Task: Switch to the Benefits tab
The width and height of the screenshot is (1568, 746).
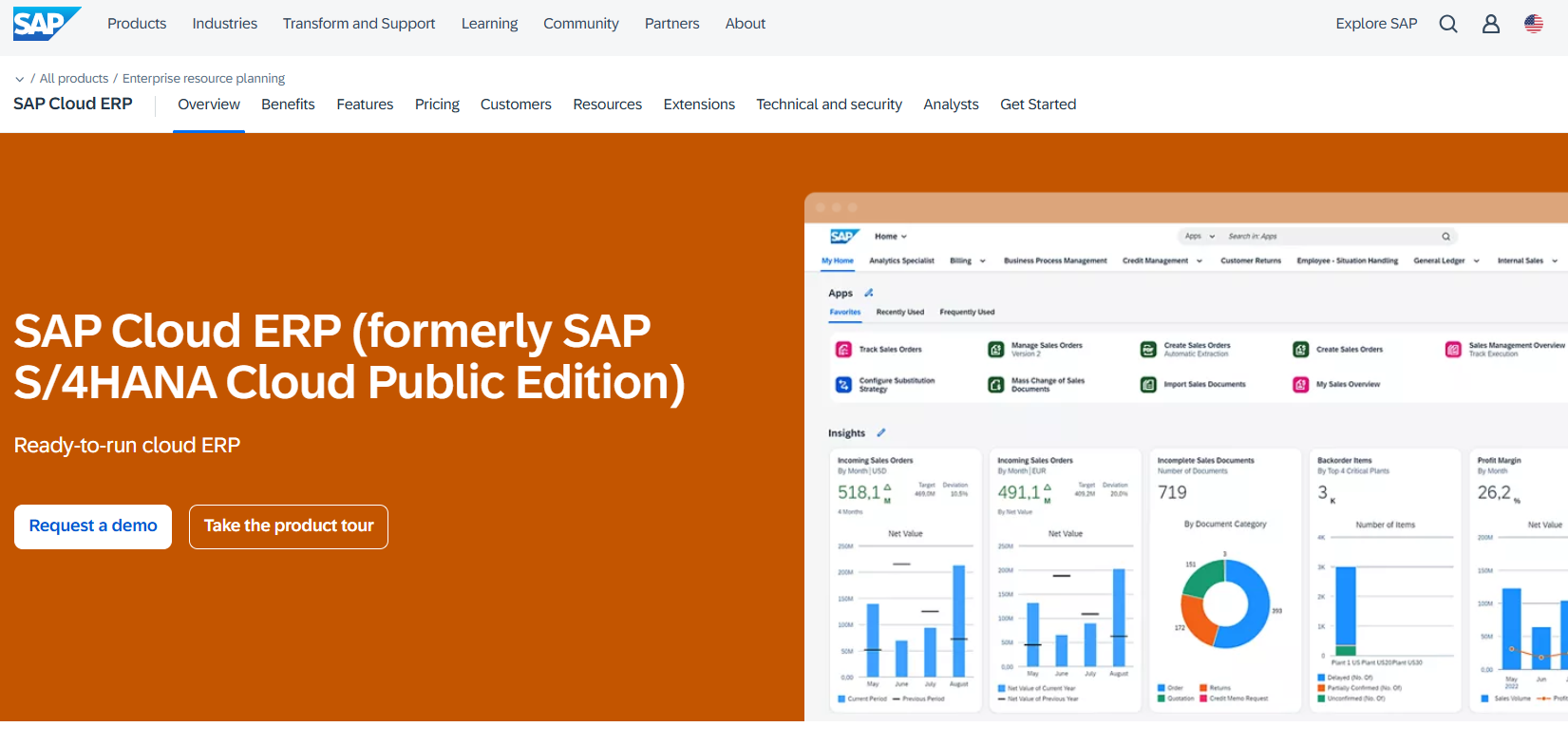Action: (x=288, y=105)
